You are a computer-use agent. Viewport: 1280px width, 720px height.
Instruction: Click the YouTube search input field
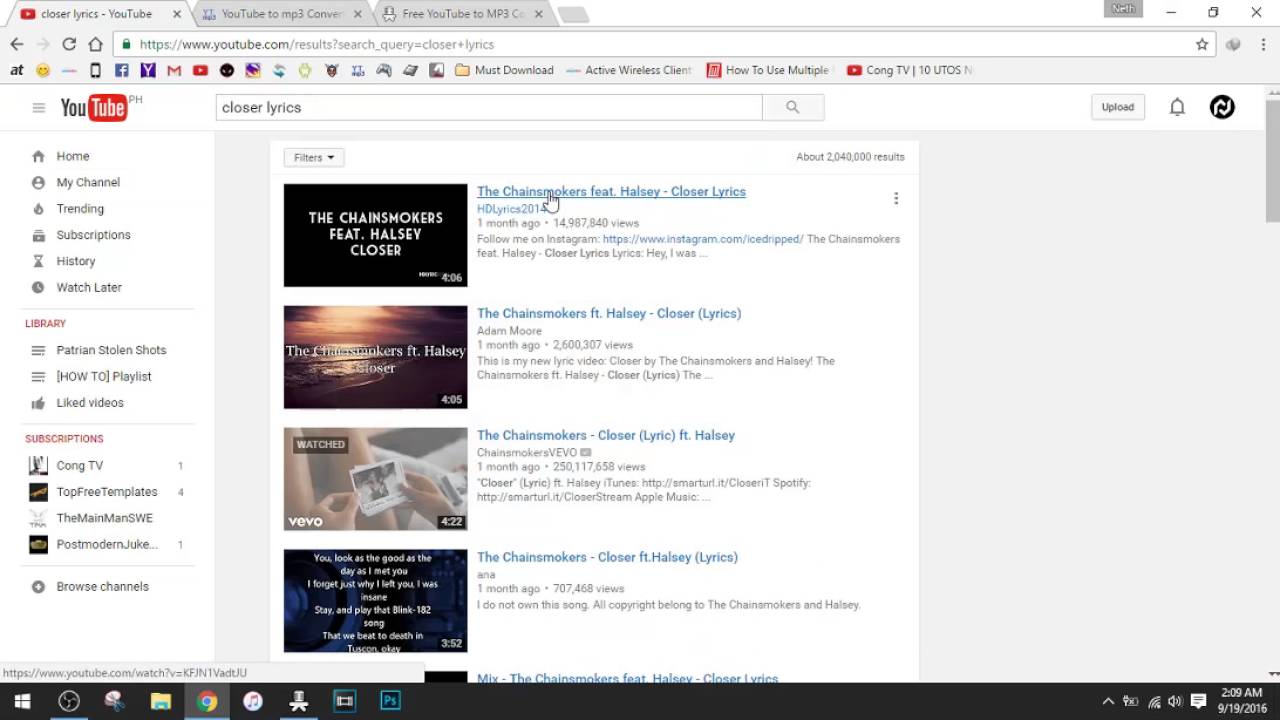pyautogui.click(x=489, y=107)
